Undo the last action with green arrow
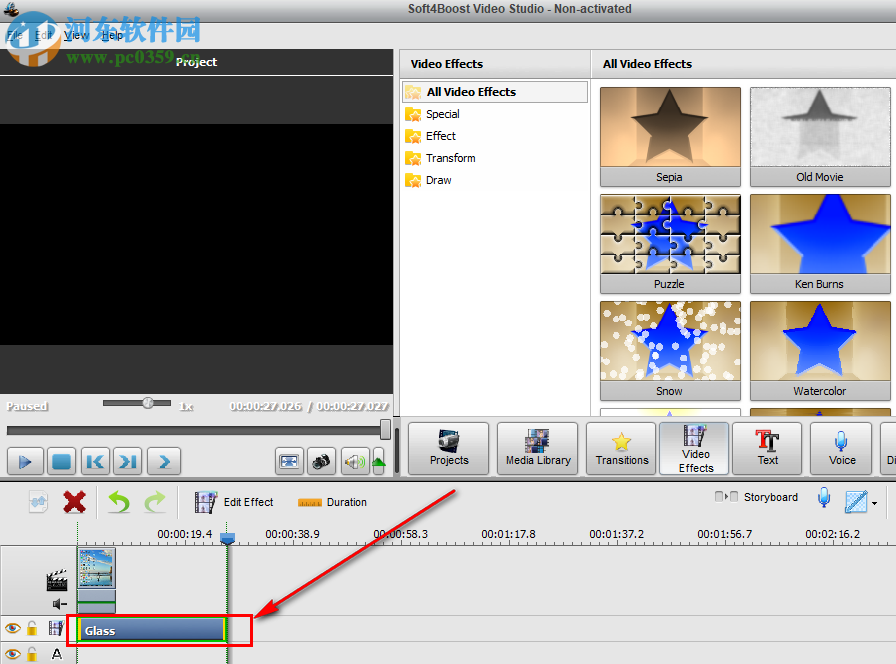Viewport: 896px width, 664px height. tap(119, 502)
